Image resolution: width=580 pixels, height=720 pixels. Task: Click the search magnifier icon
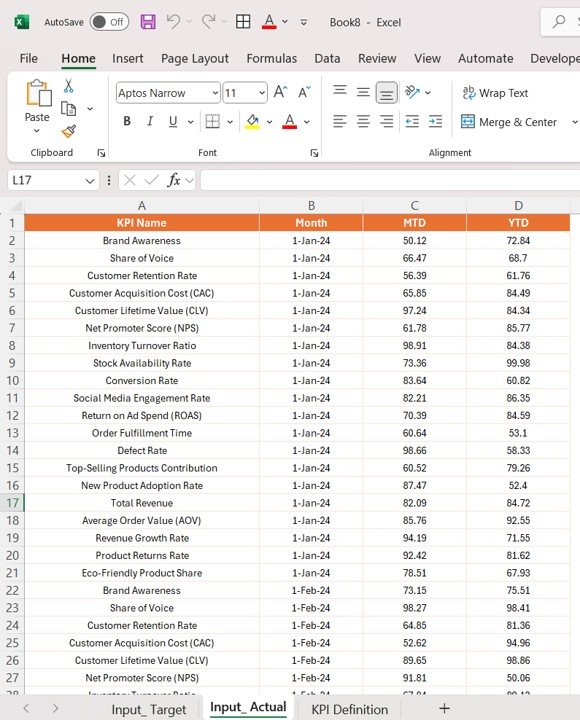click(559, 22)
